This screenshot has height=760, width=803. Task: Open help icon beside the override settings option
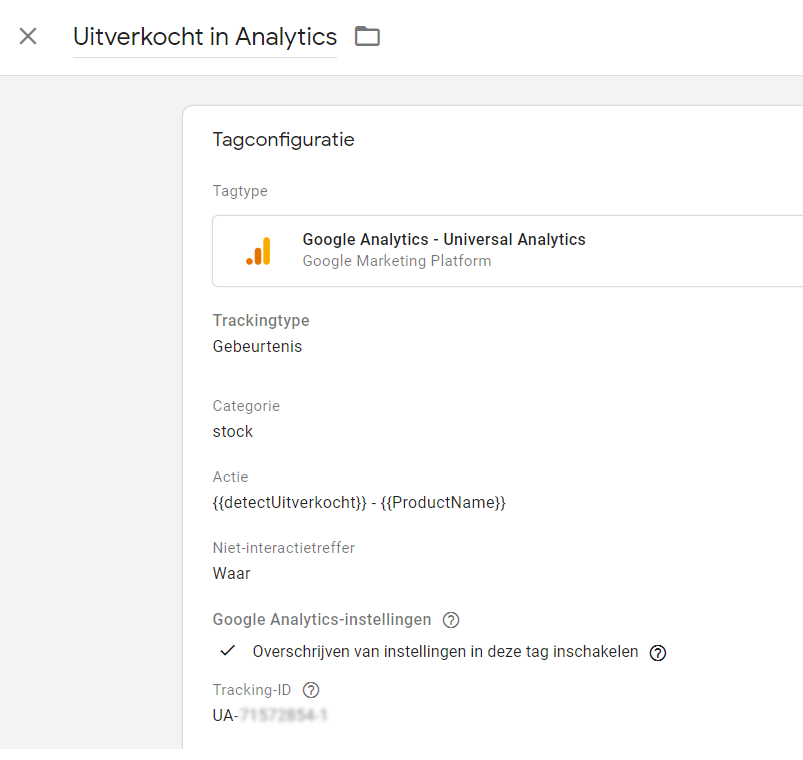click(x=658, y=653)
